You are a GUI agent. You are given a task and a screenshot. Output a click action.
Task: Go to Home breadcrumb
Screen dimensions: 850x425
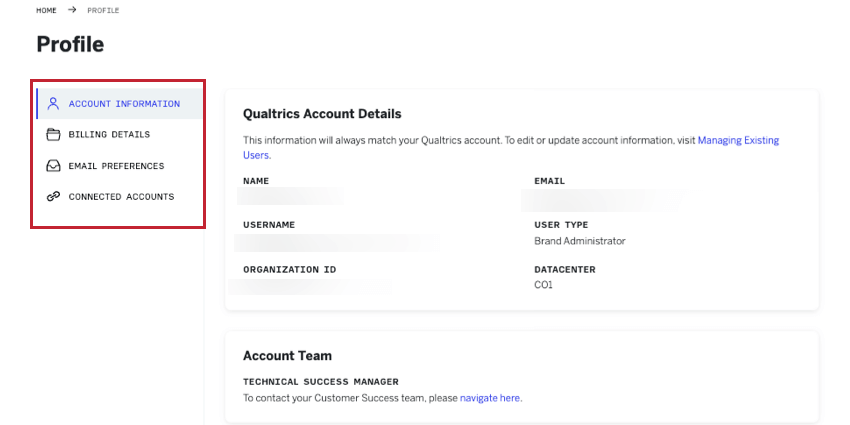[46, 10]
